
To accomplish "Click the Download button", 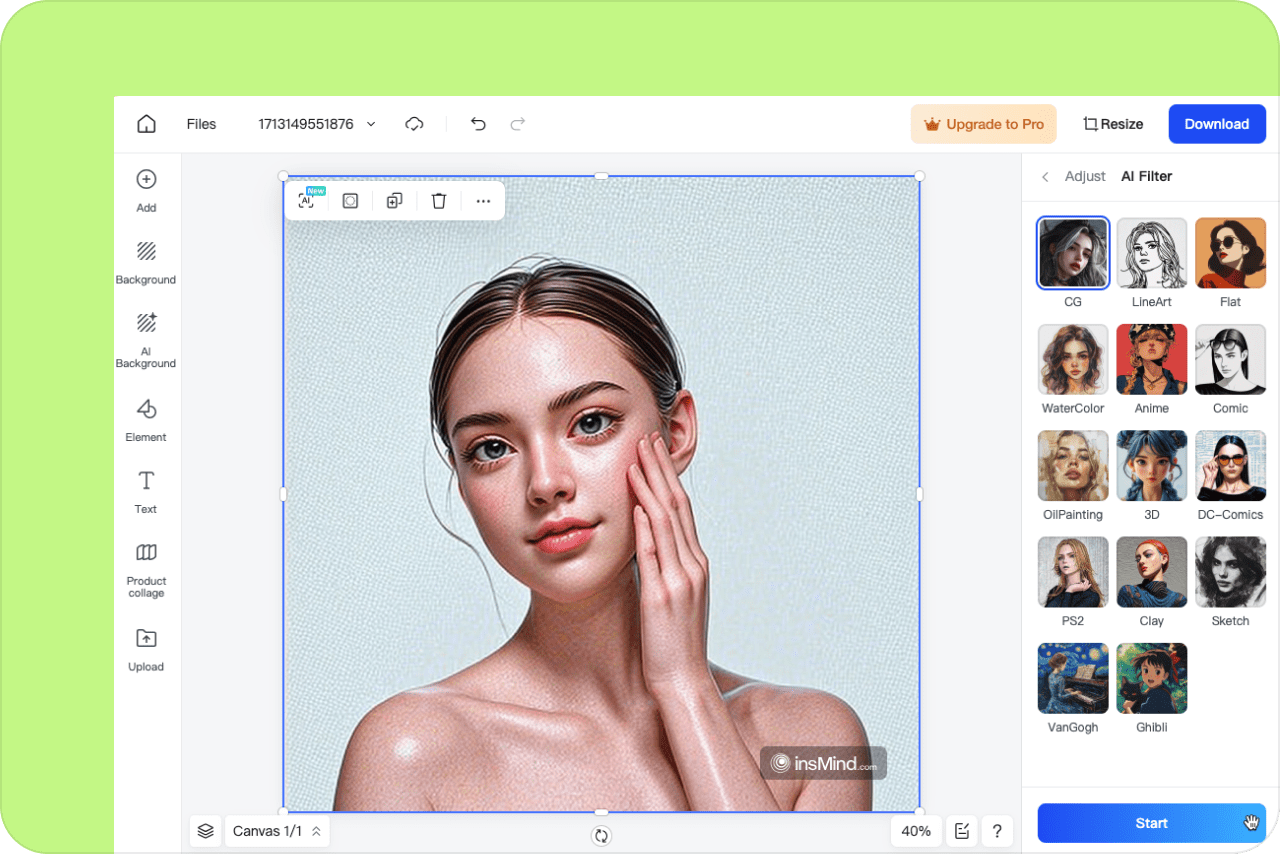I will (1217, 124).
